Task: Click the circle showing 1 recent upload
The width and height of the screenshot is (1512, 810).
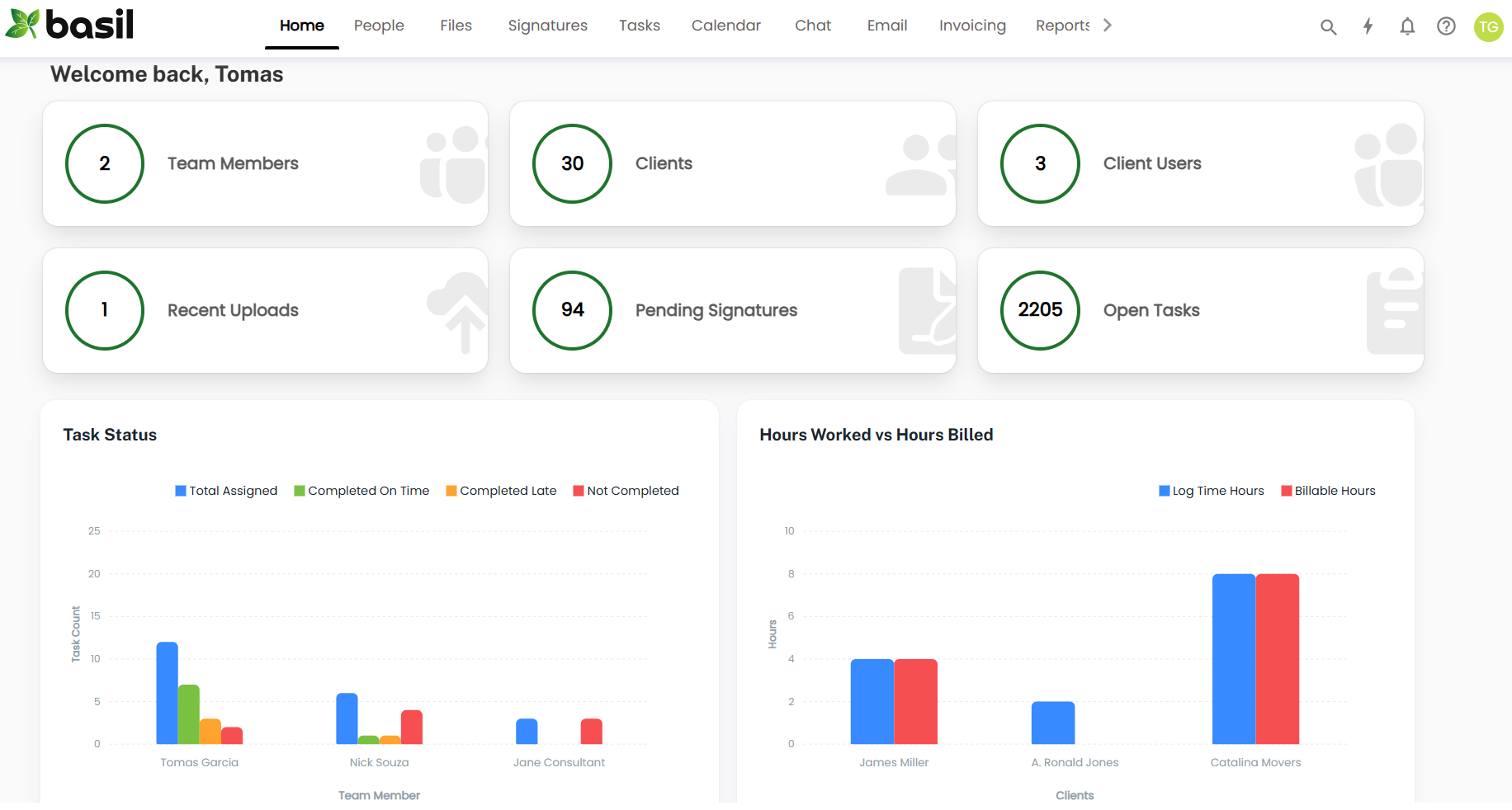Action: pyautogui.click(x=105, y=310)
